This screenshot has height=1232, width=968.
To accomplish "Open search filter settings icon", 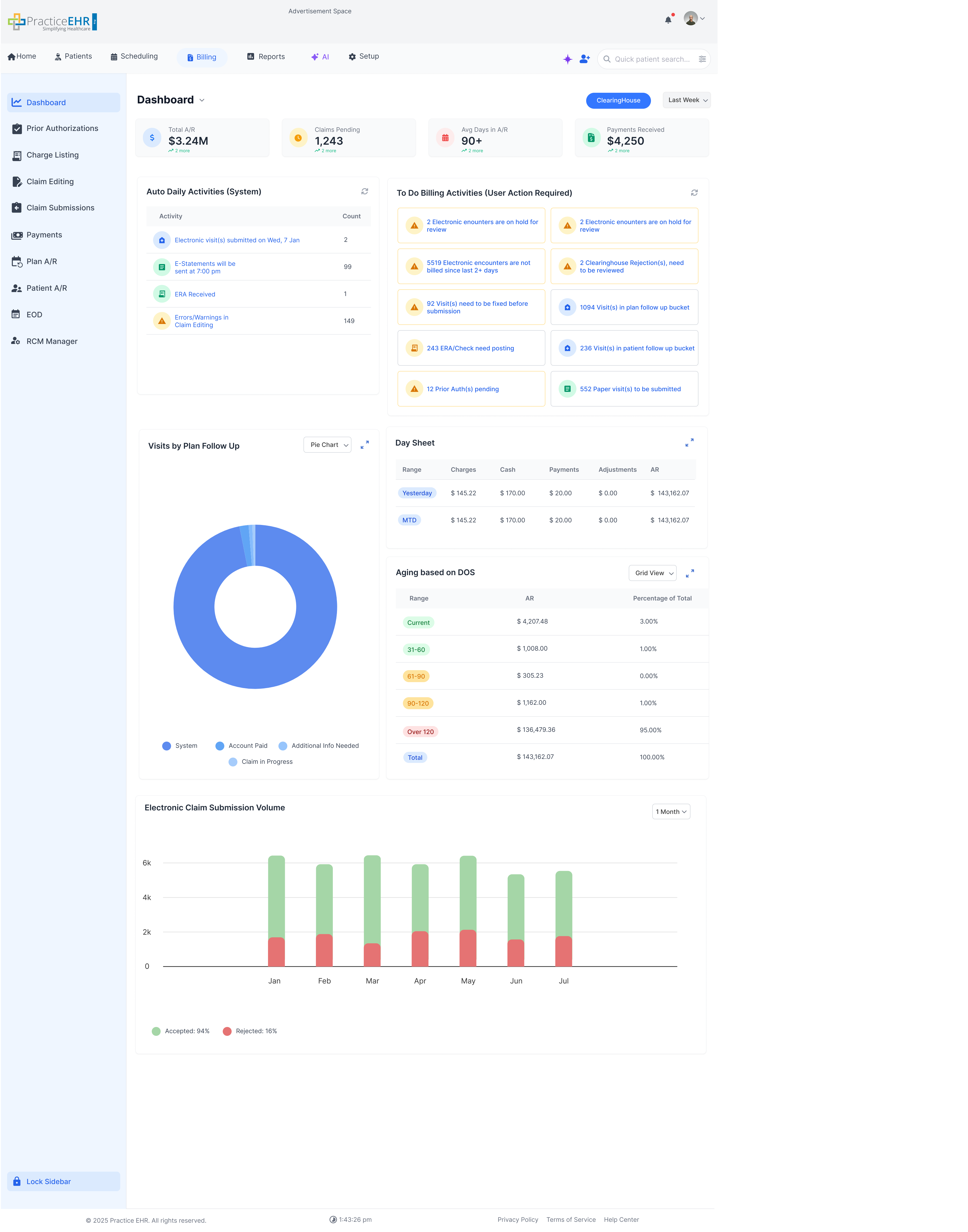I will tap(702, 59).
